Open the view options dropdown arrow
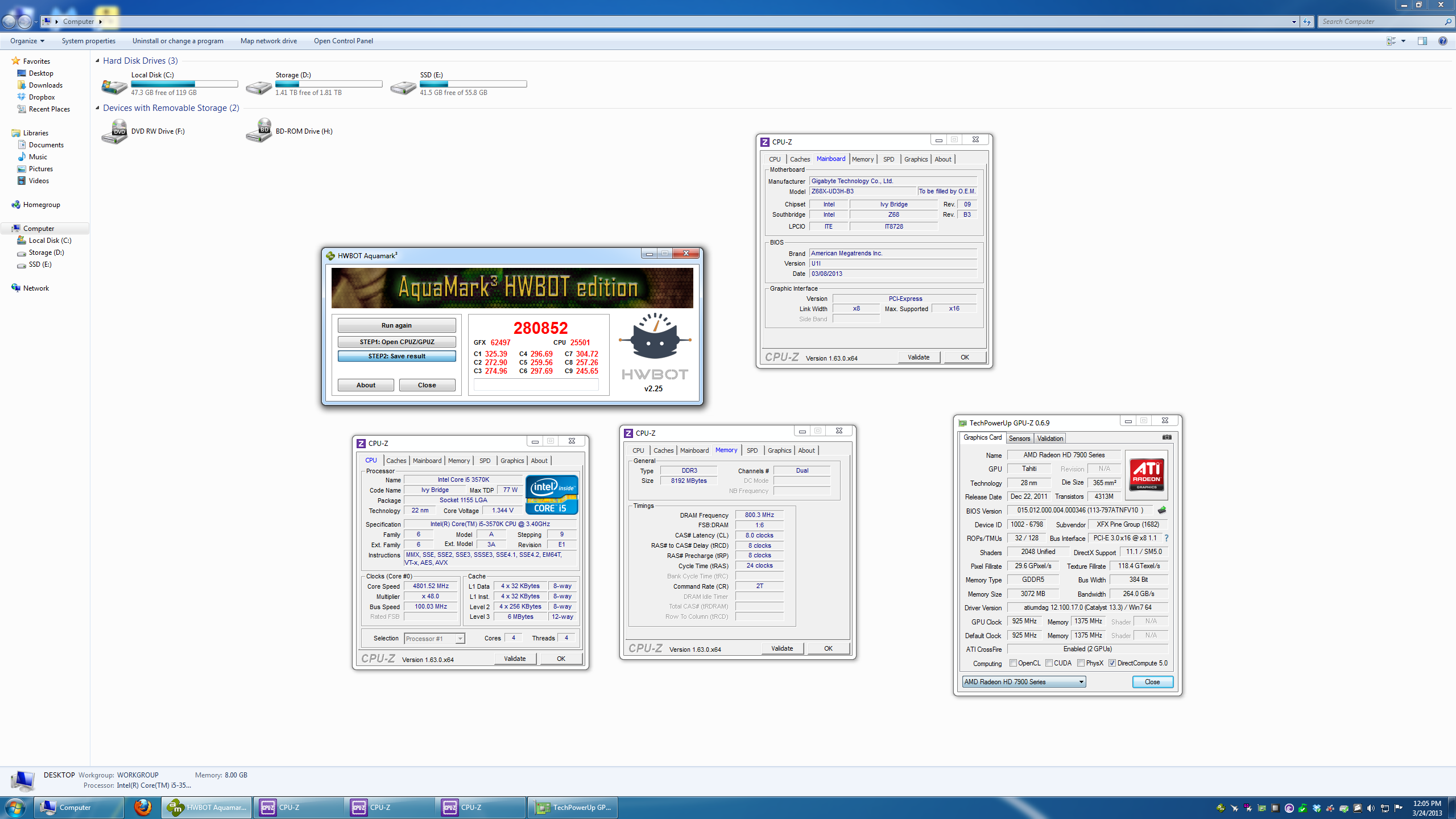Image resolution: width=1456 pixels, height=819 pixels. tap(1403, 41)
